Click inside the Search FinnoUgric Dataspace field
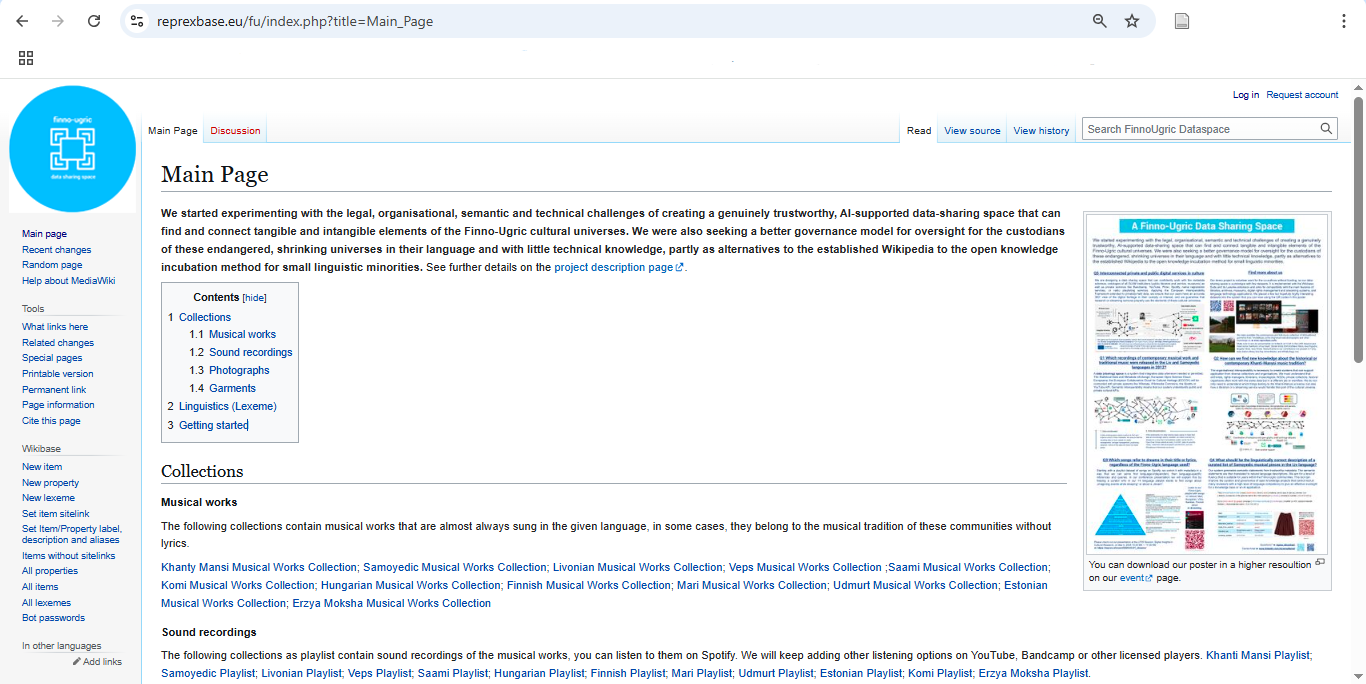This screenshot has width=1366, height=684. coord(1198,129)
